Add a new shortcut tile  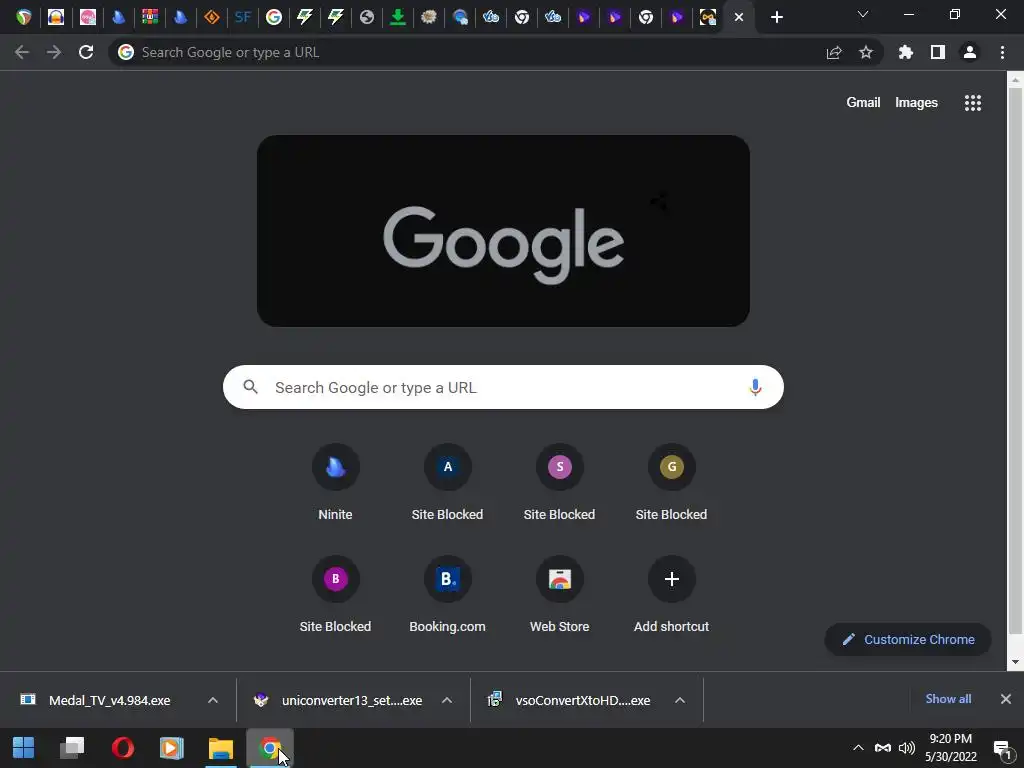click(671, 594)
